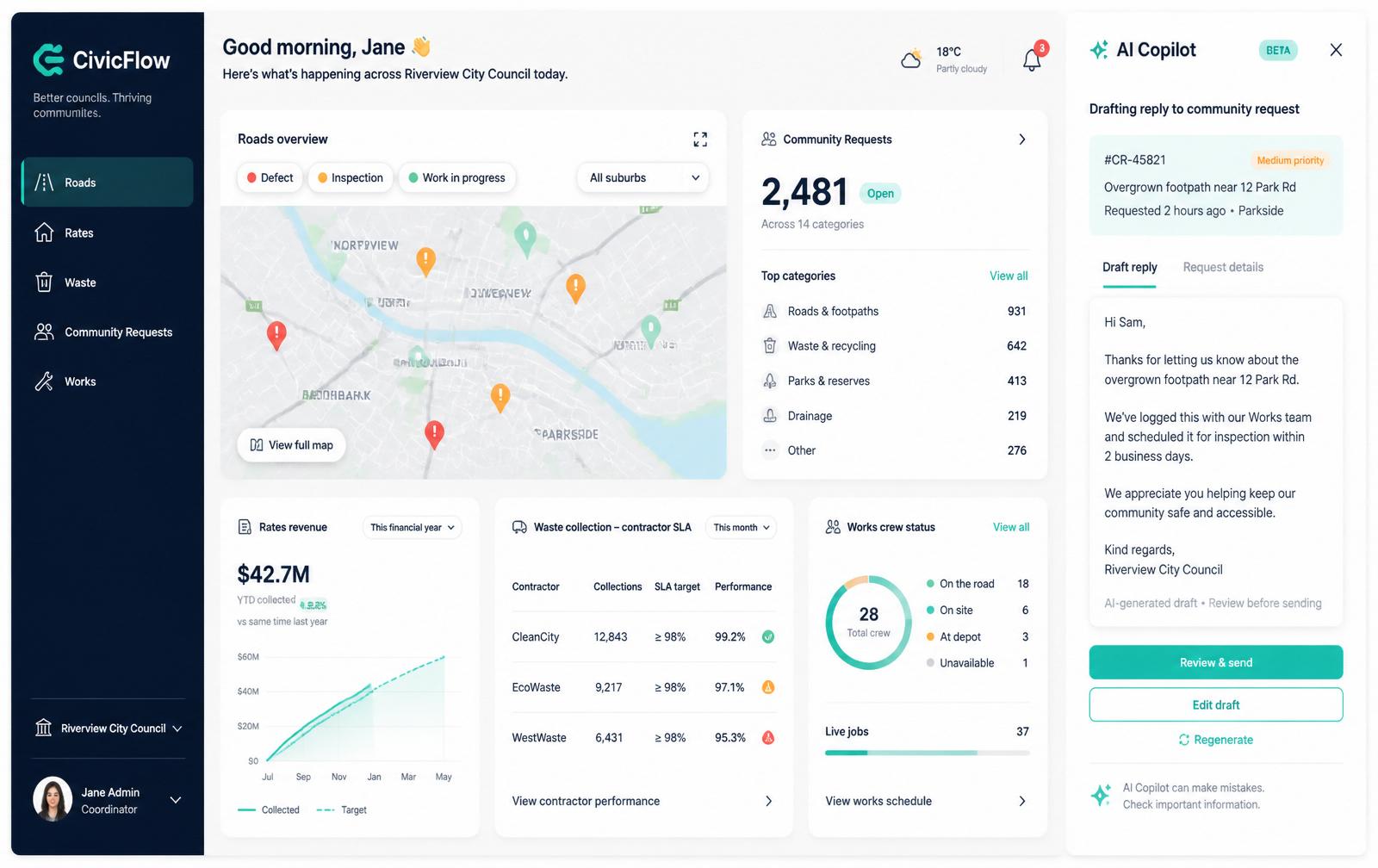Click the Live jobs progress bar

click(927, 753)
